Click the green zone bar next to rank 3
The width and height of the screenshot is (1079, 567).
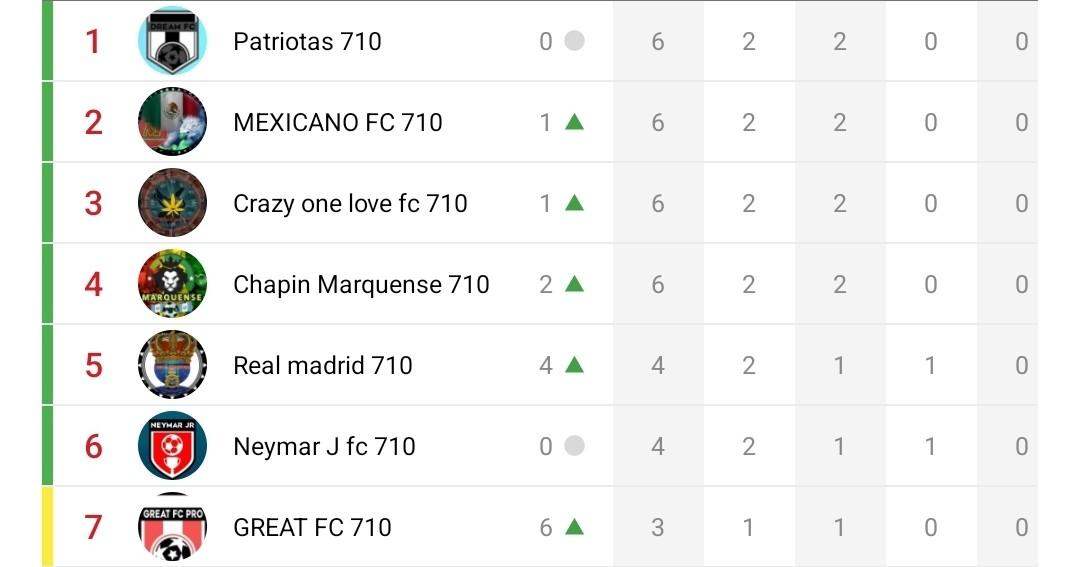coord(47,203)
